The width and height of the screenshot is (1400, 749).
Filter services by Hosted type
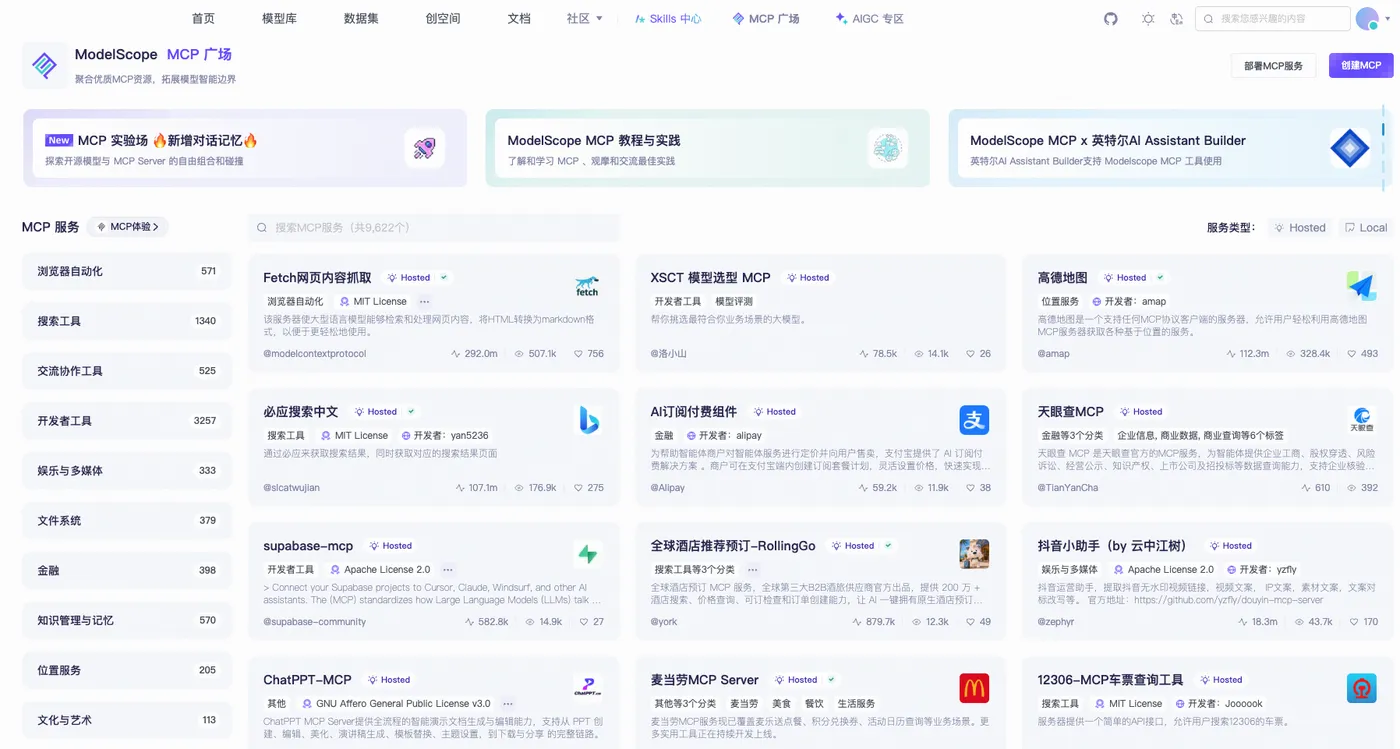click(x=1299, y=227)
